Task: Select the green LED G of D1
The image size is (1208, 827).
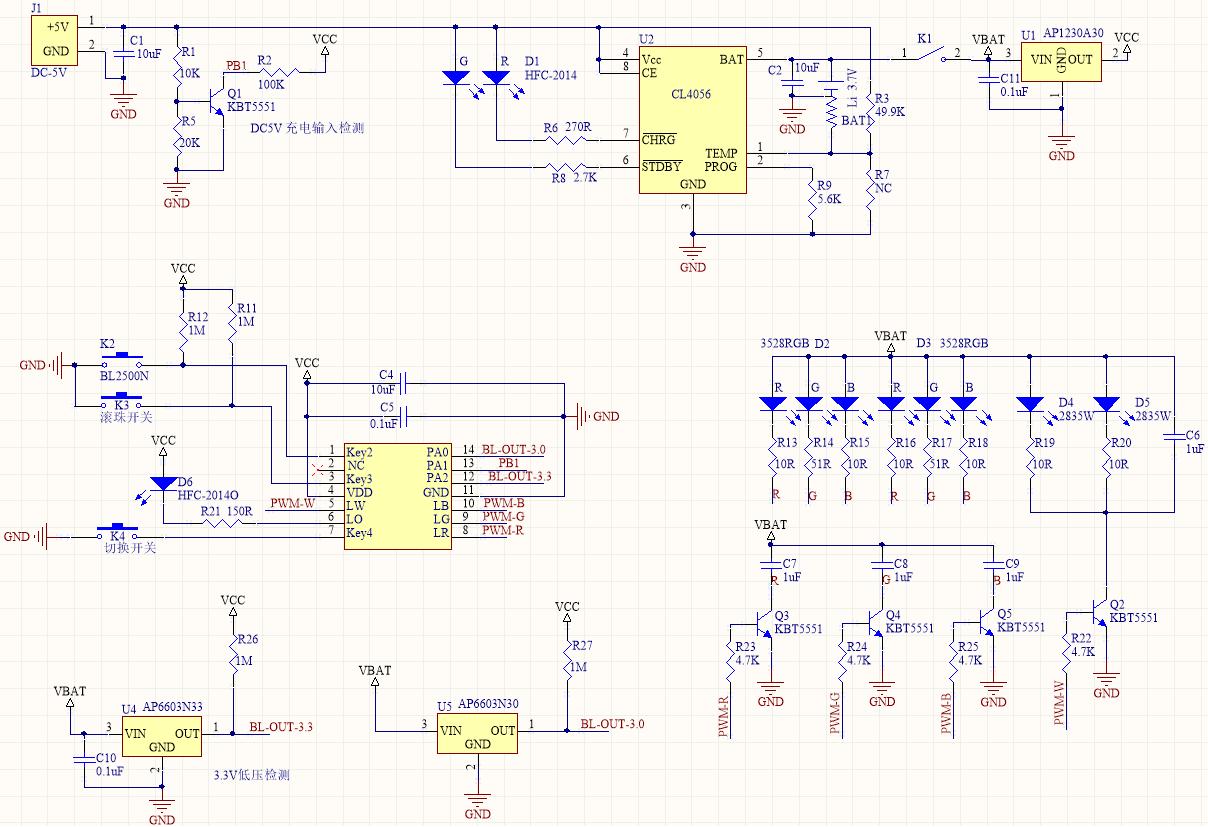Action: tap(457, 79)
